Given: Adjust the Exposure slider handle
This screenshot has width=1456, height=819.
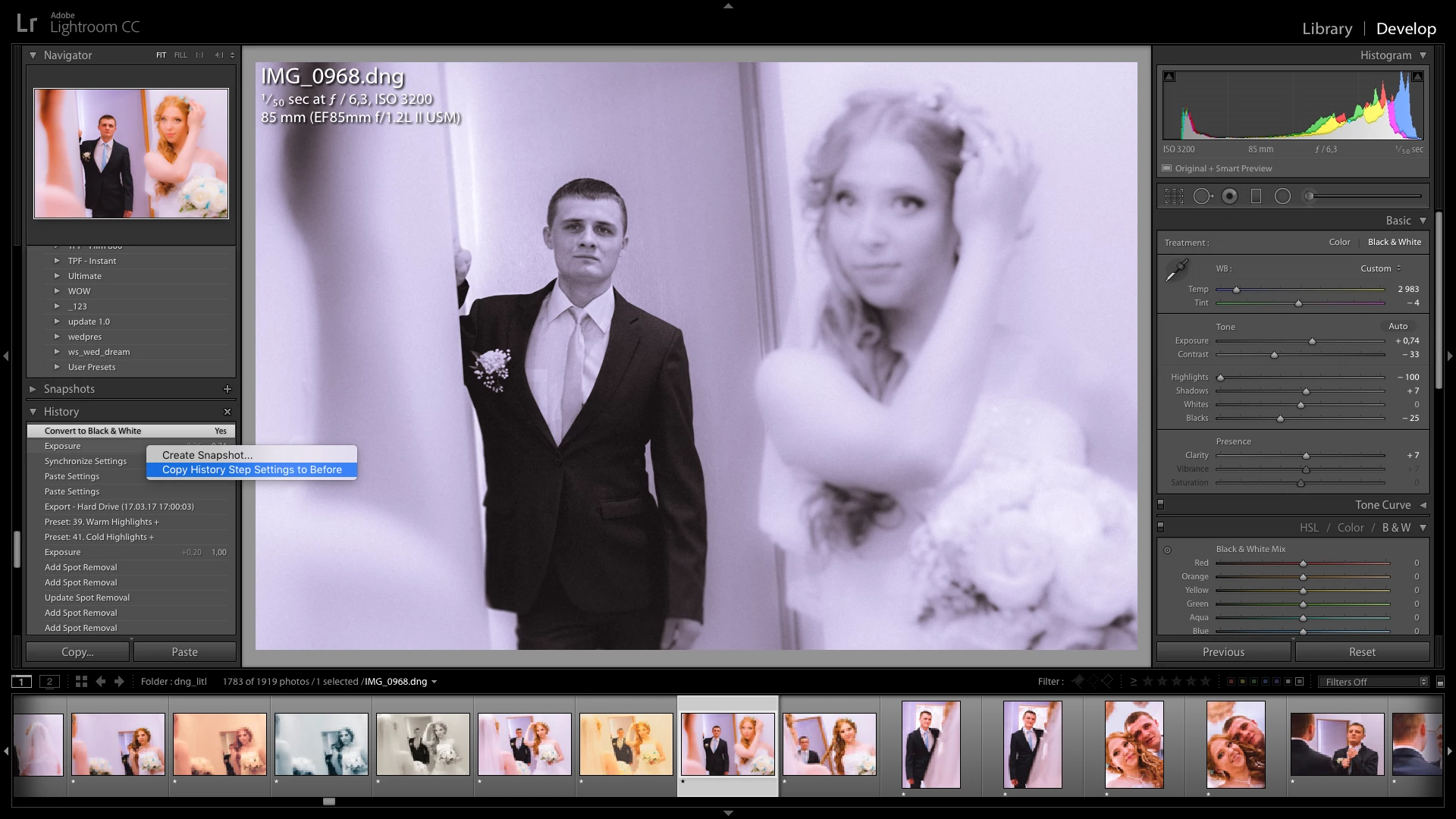Looking at the screenshot, I should 1312,341.
